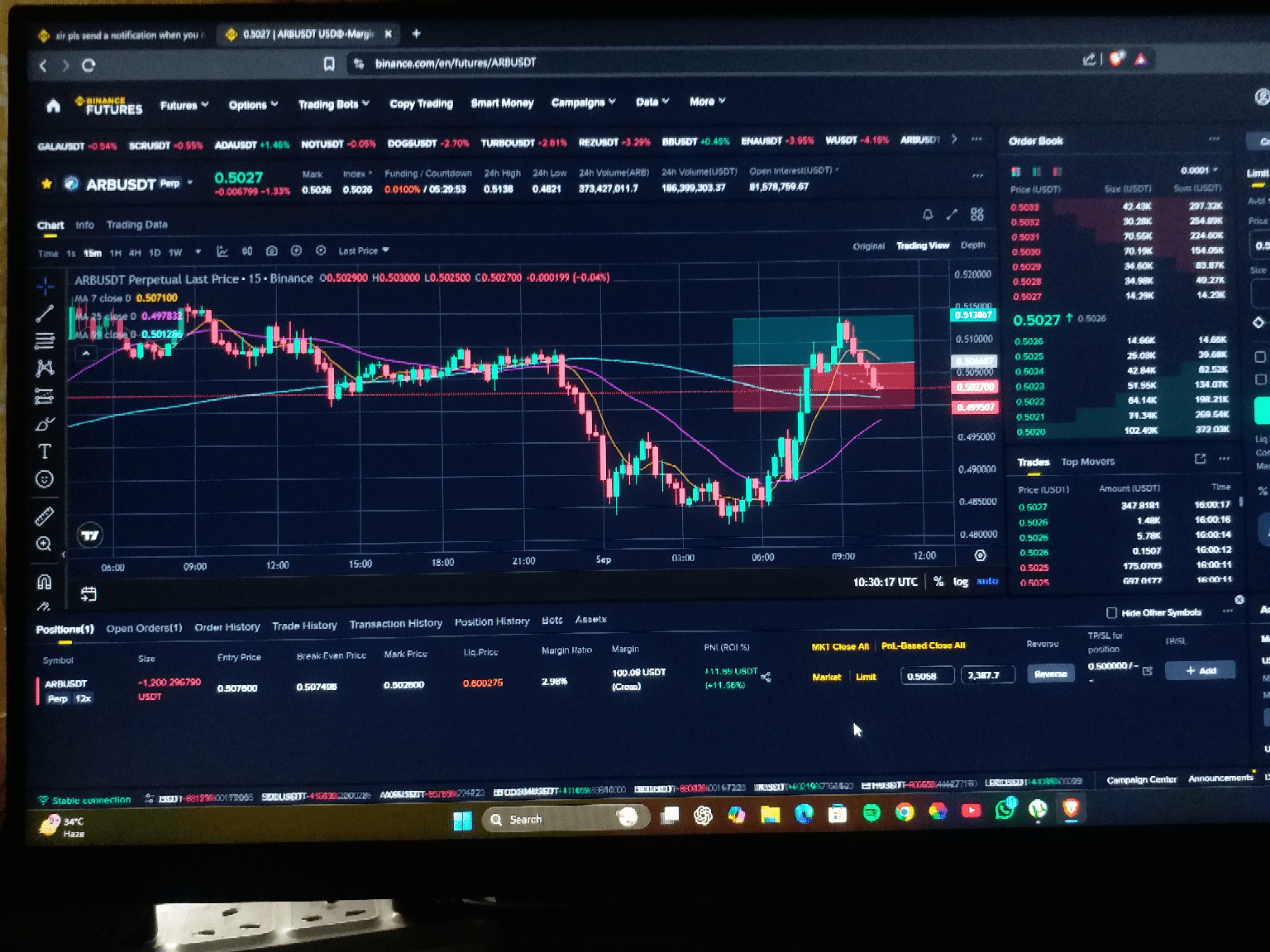Image resolution: width=1270 pixels, height=952 pixels.
Task: Open chart settings gear icon
Action: pos(981,555)
